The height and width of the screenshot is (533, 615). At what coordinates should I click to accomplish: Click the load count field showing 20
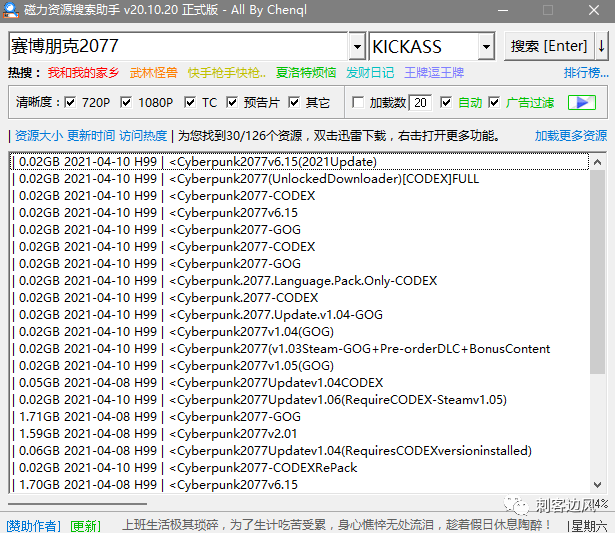(420, 103)
